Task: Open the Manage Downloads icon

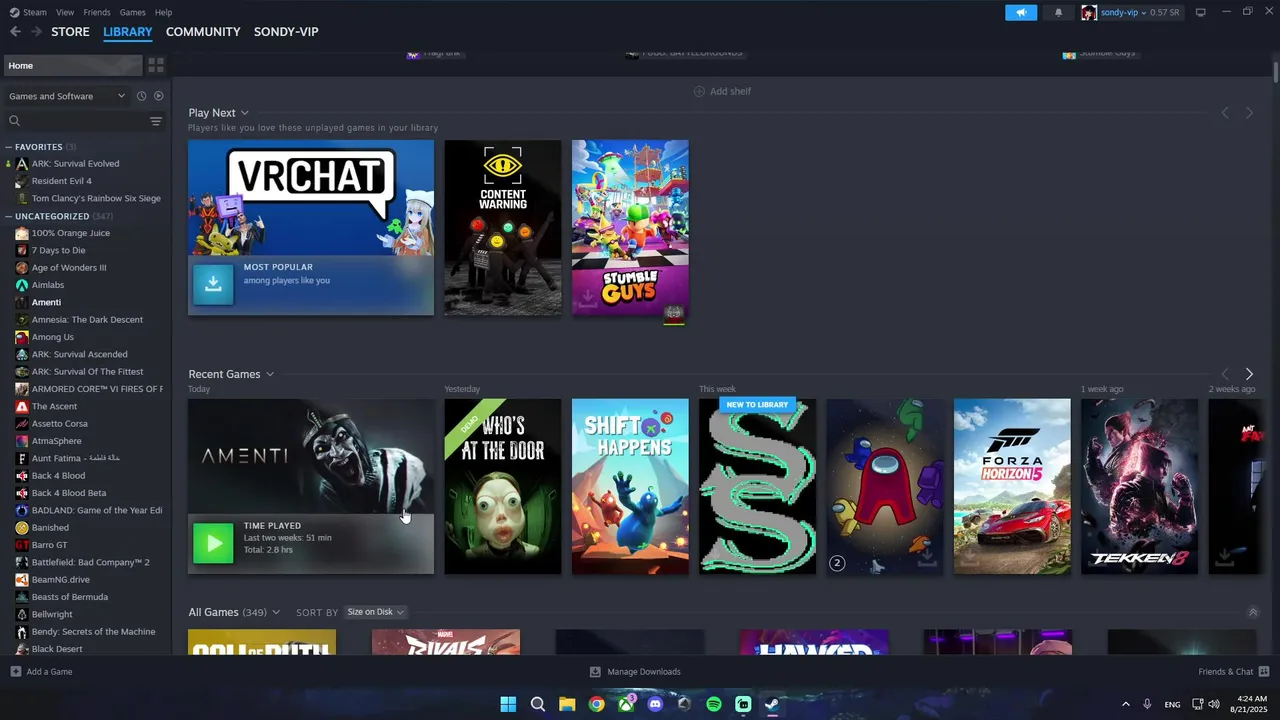Action: click(595, 672)
